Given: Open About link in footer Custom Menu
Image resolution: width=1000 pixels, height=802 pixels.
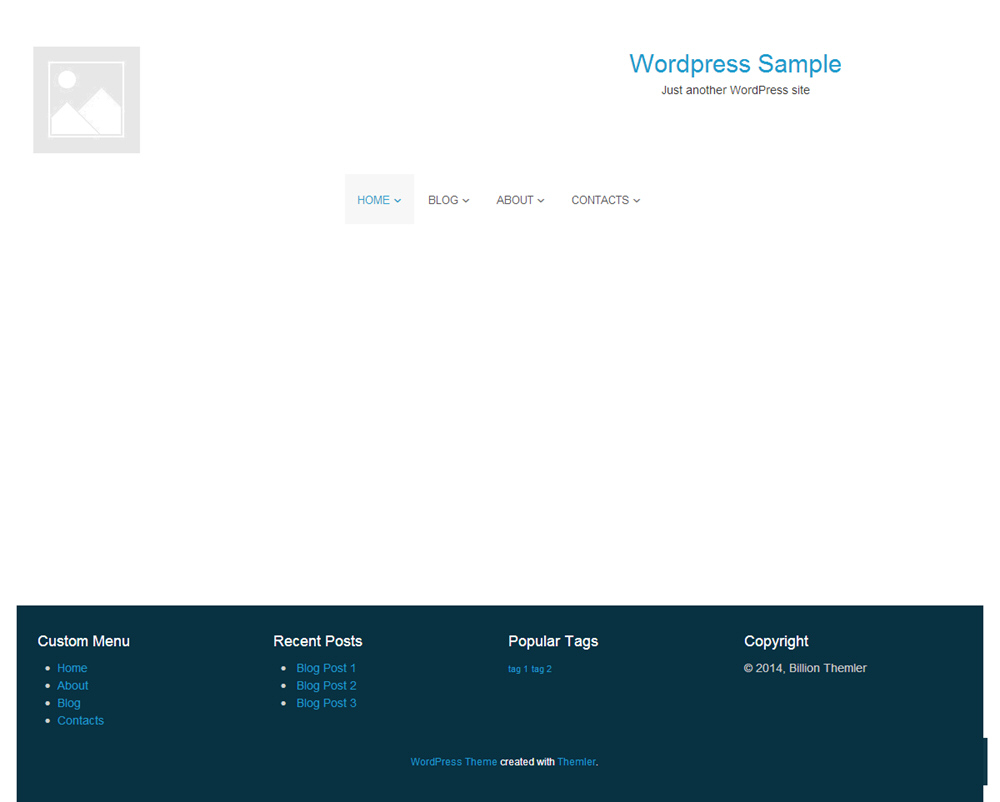Looking at the screenshot, I should pos(73,685).
